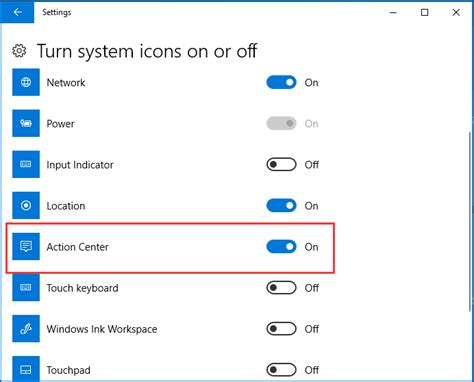The height and width of the screenshot is (382, 474).
Task: Turn on the Touch keyboard toggle
Action: (281, 288)
